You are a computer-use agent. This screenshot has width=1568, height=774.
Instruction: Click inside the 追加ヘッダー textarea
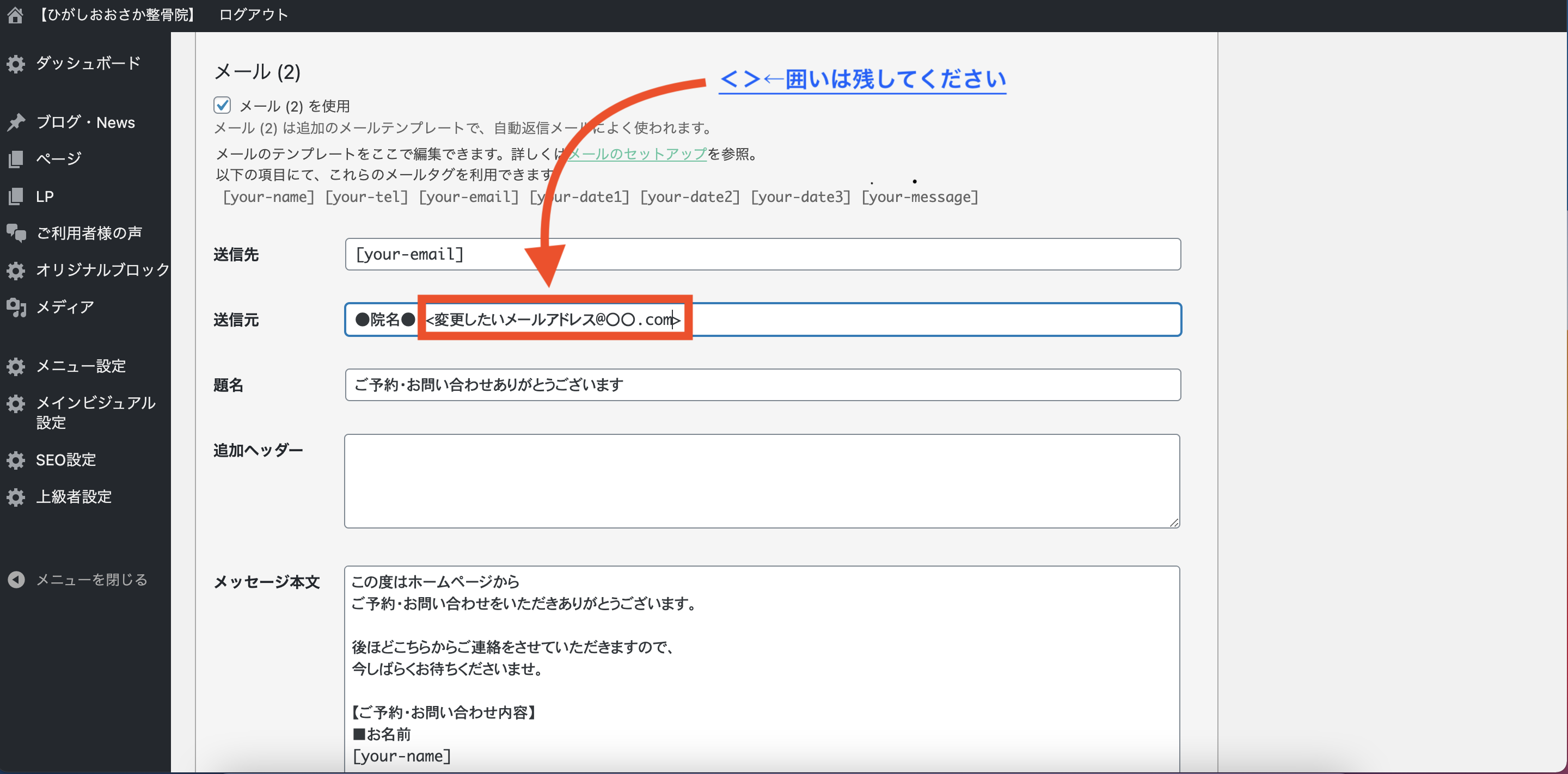point(761,481)
